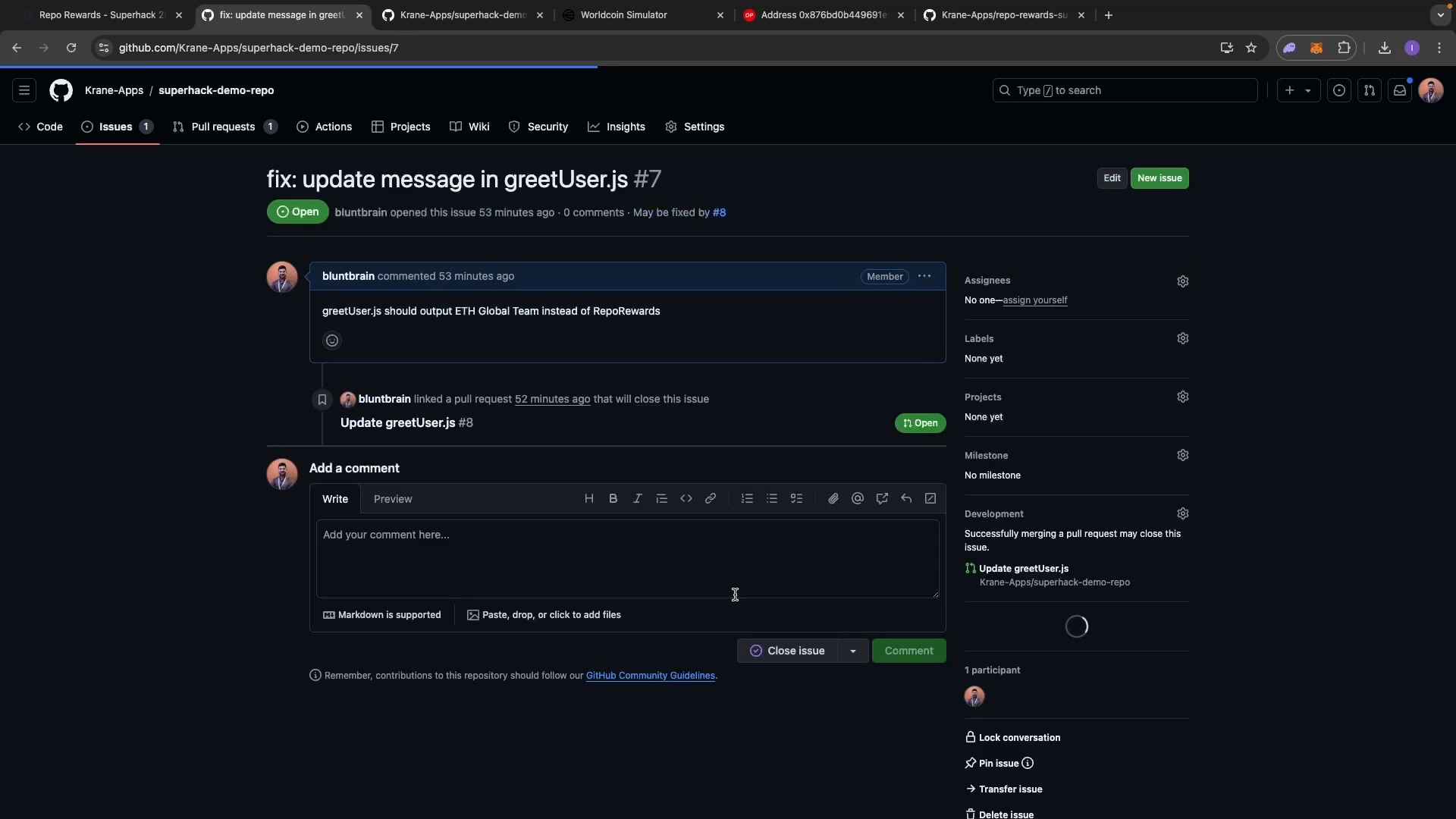Open the Insights tab
The image size is (1456, 819).
pyautogui.click(x=617, y=127)
